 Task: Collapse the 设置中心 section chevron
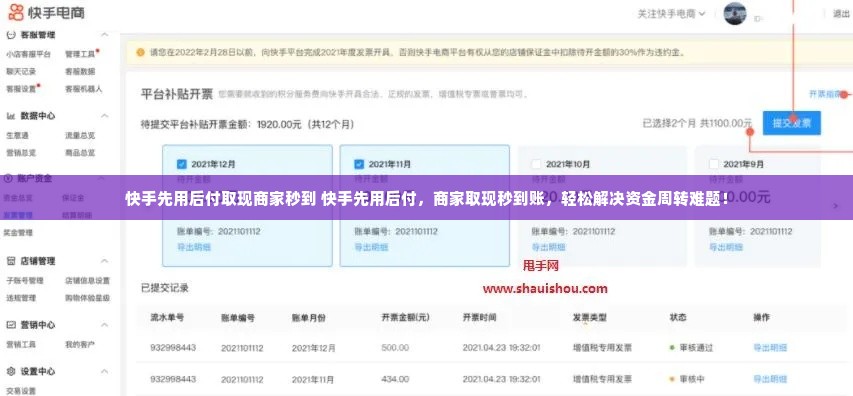(x=105, y=372)
